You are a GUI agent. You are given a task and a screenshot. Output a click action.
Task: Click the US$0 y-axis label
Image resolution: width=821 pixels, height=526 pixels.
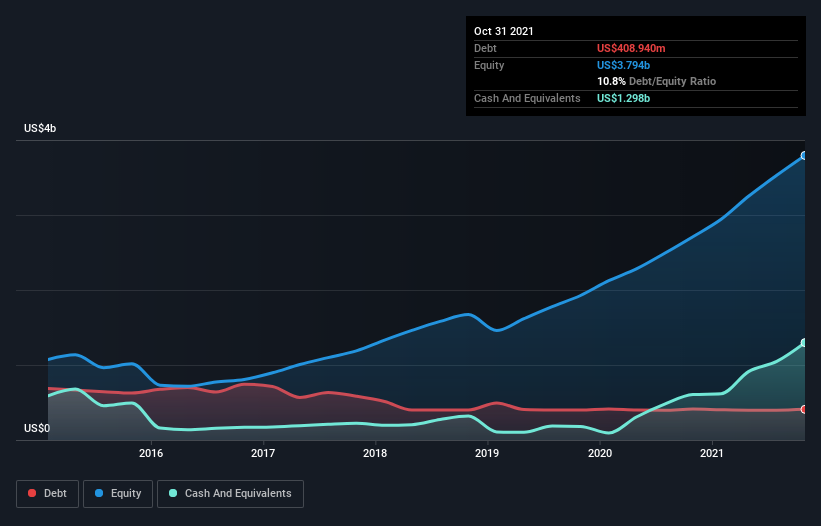tap(37, 428)
